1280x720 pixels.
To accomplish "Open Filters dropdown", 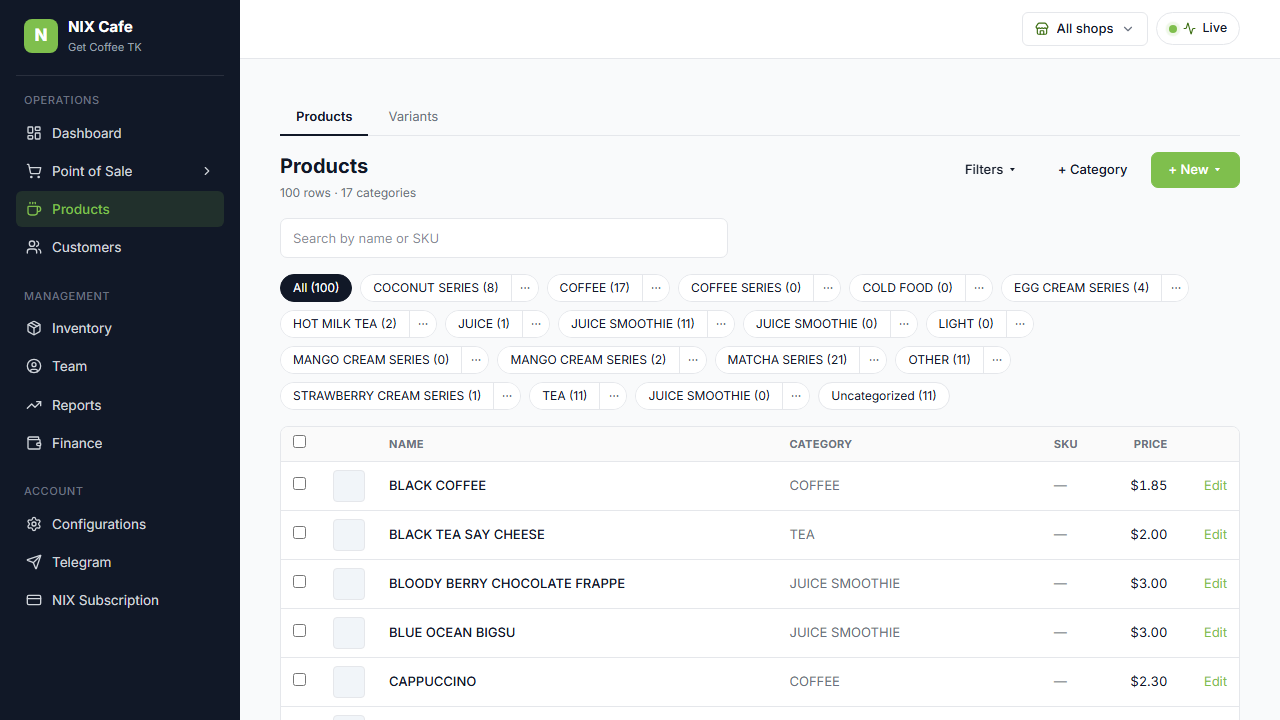I will [990, 170].
